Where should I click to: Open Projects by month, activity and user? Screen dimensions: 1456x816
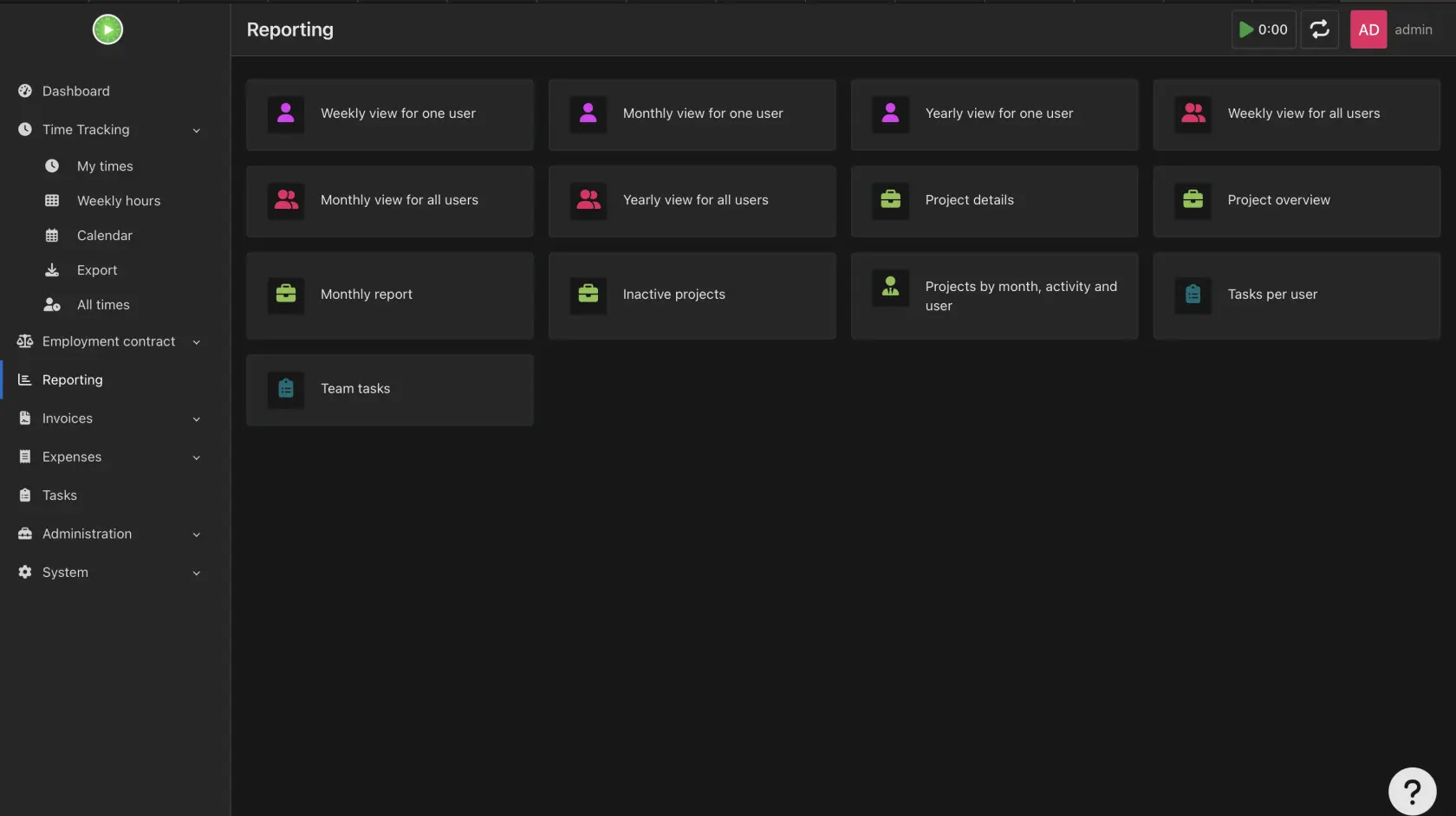click(x=994, y=295)
